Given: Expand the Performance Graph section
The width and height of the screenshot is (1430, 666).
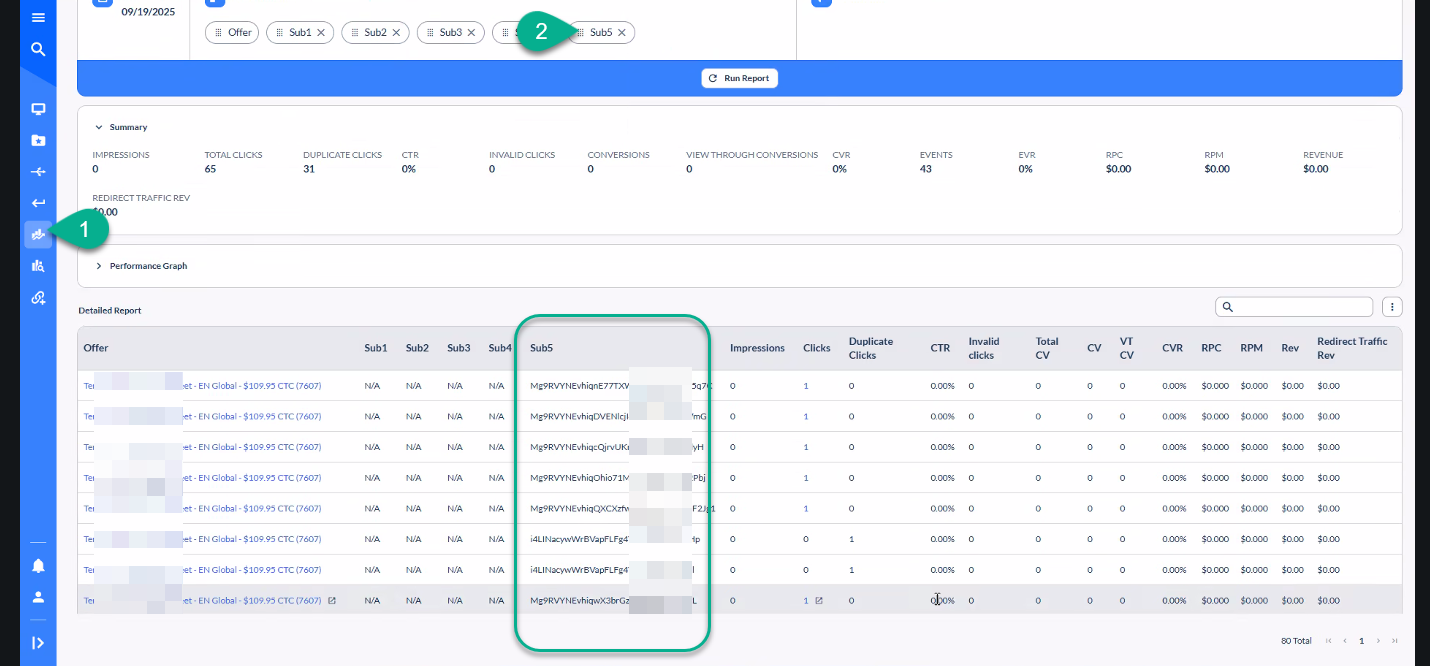Looking at the screenshot, I should click(x=99, y=266).
